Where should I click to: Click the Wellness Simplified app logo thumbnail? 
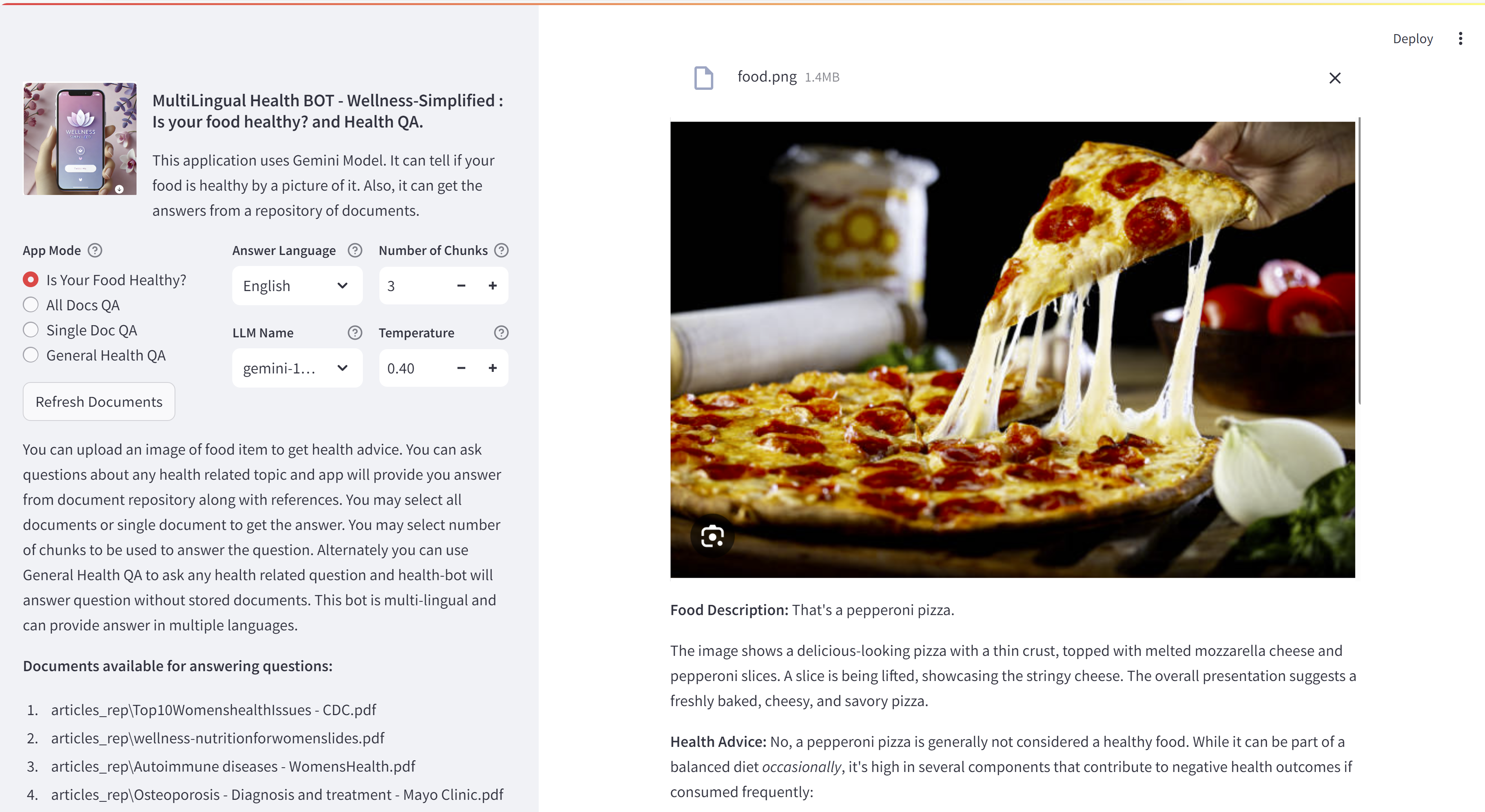click(80, 139)
